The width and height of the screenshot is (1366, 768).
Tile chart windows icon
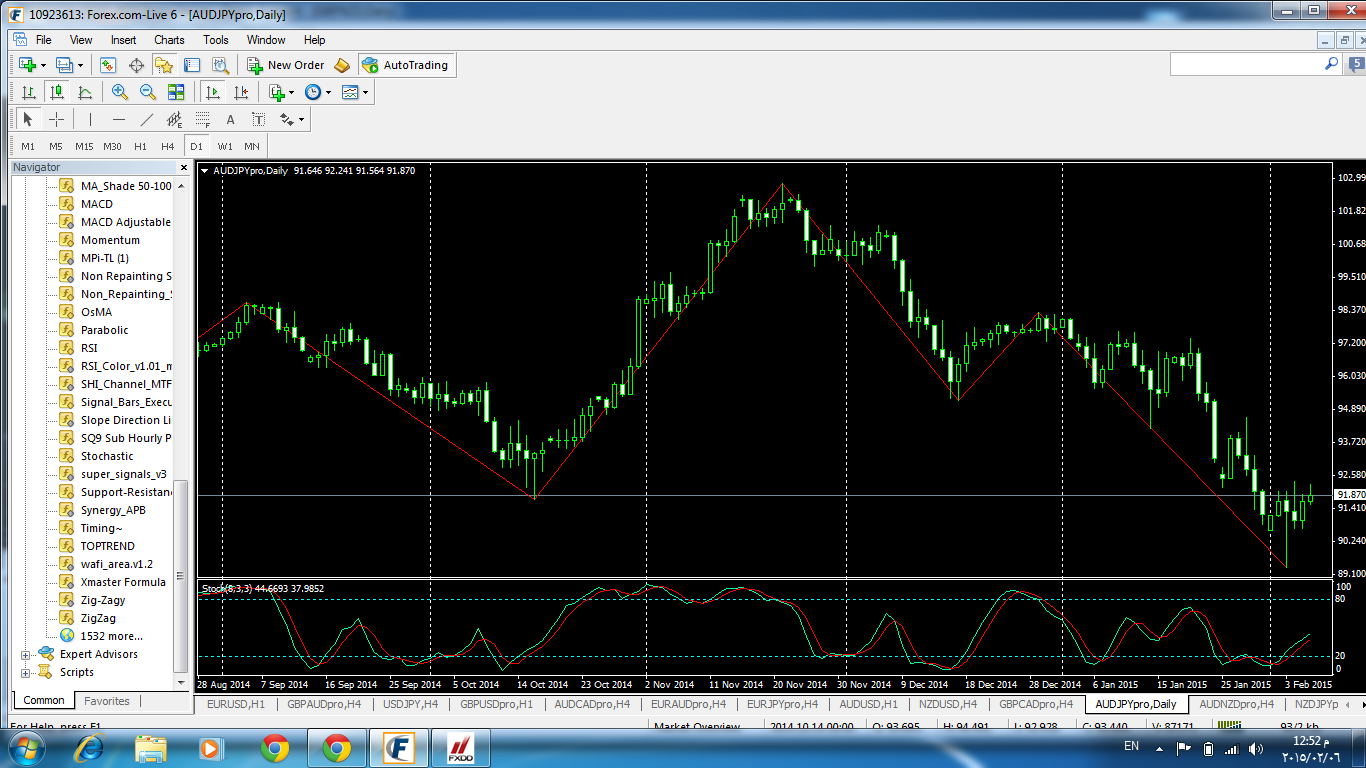[176, 92]
